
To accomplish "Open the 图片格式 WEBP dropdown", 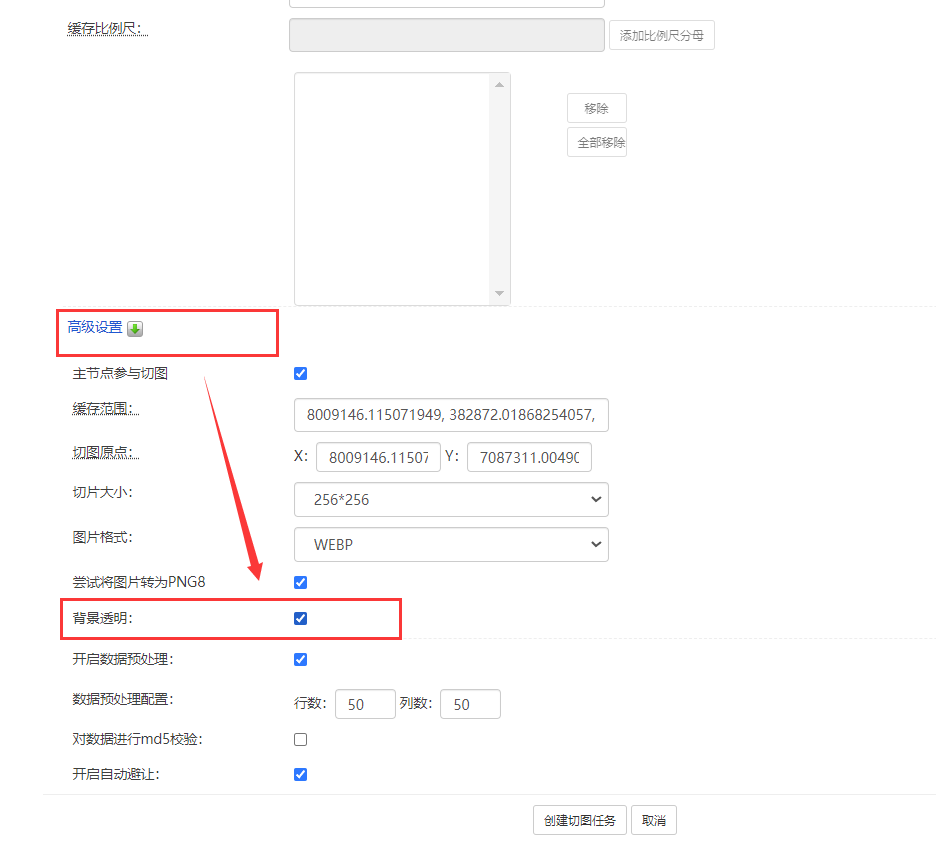I will [x=451, y=544].
